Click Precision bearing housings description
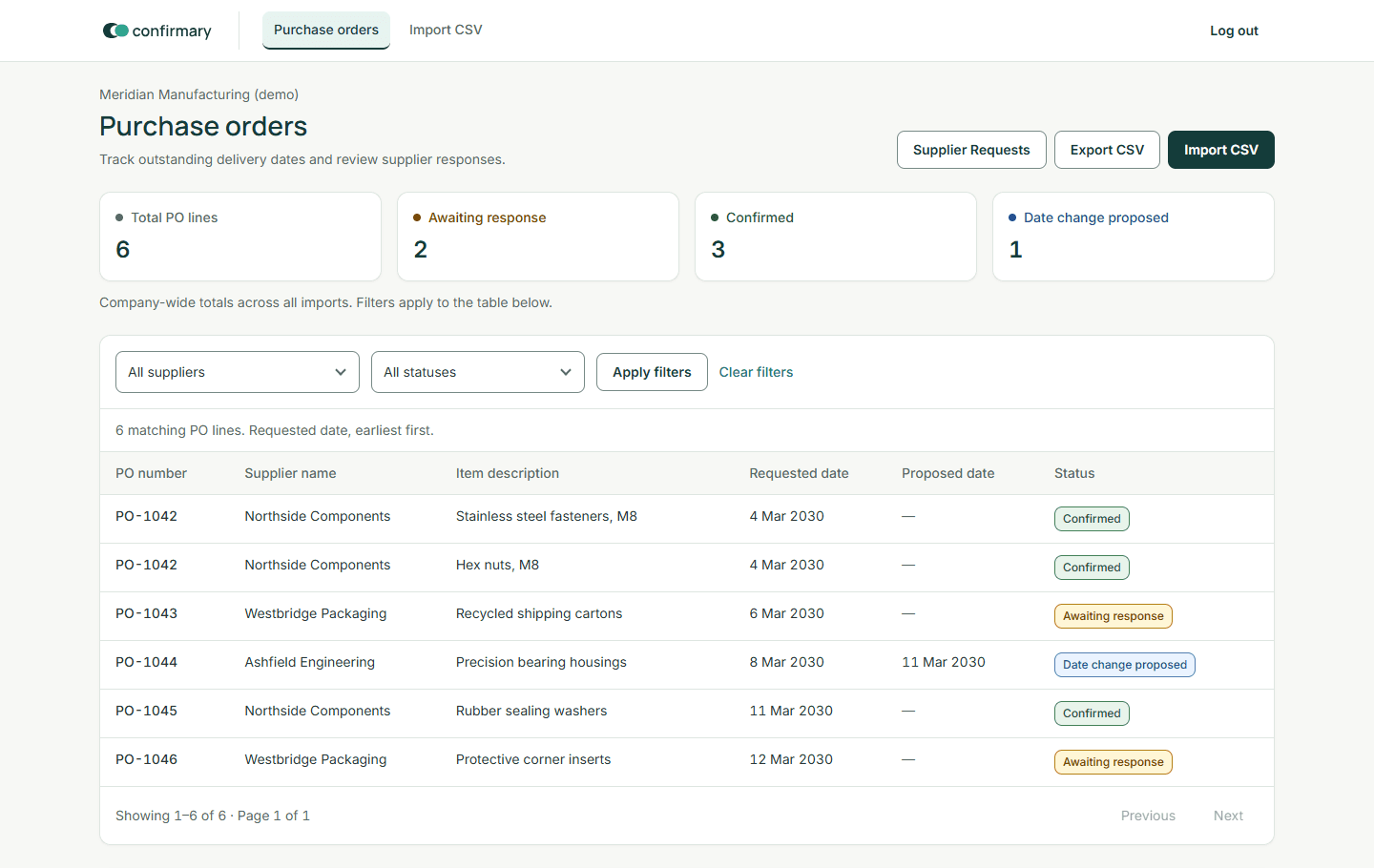Screen dimensions: 1374x868 (541, 662)
